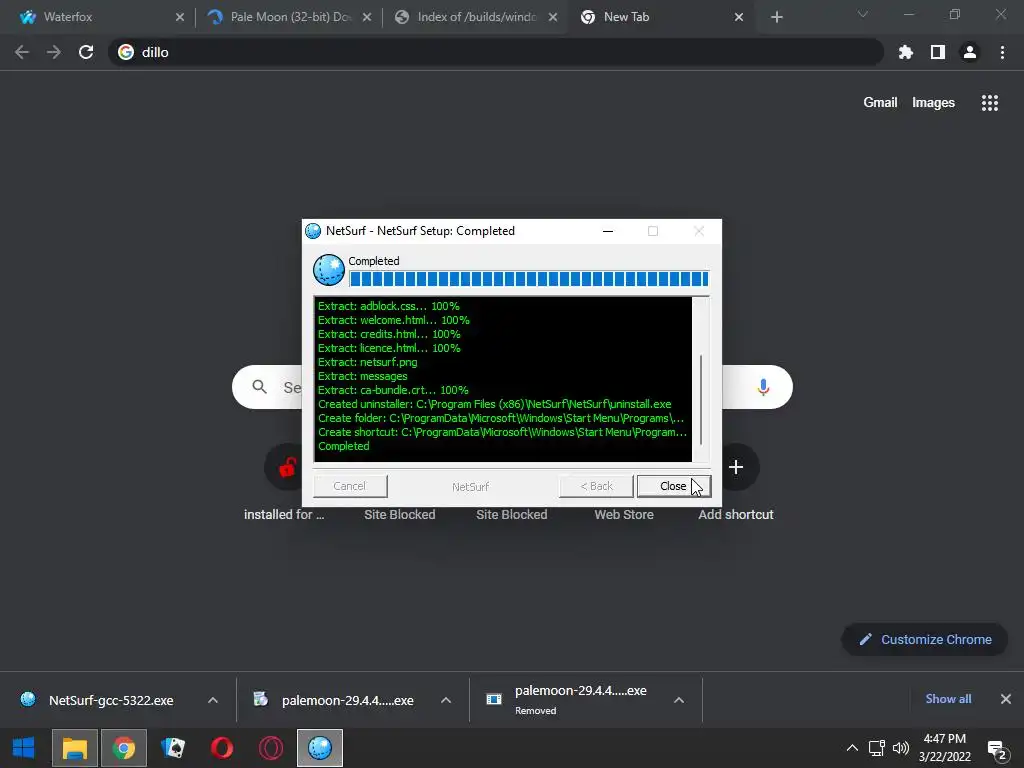Image resolution: width=1024 pixels, height=768 pixels.
Task: Open the Chrome three-dot menu
Action: (x=1002, y=52)
